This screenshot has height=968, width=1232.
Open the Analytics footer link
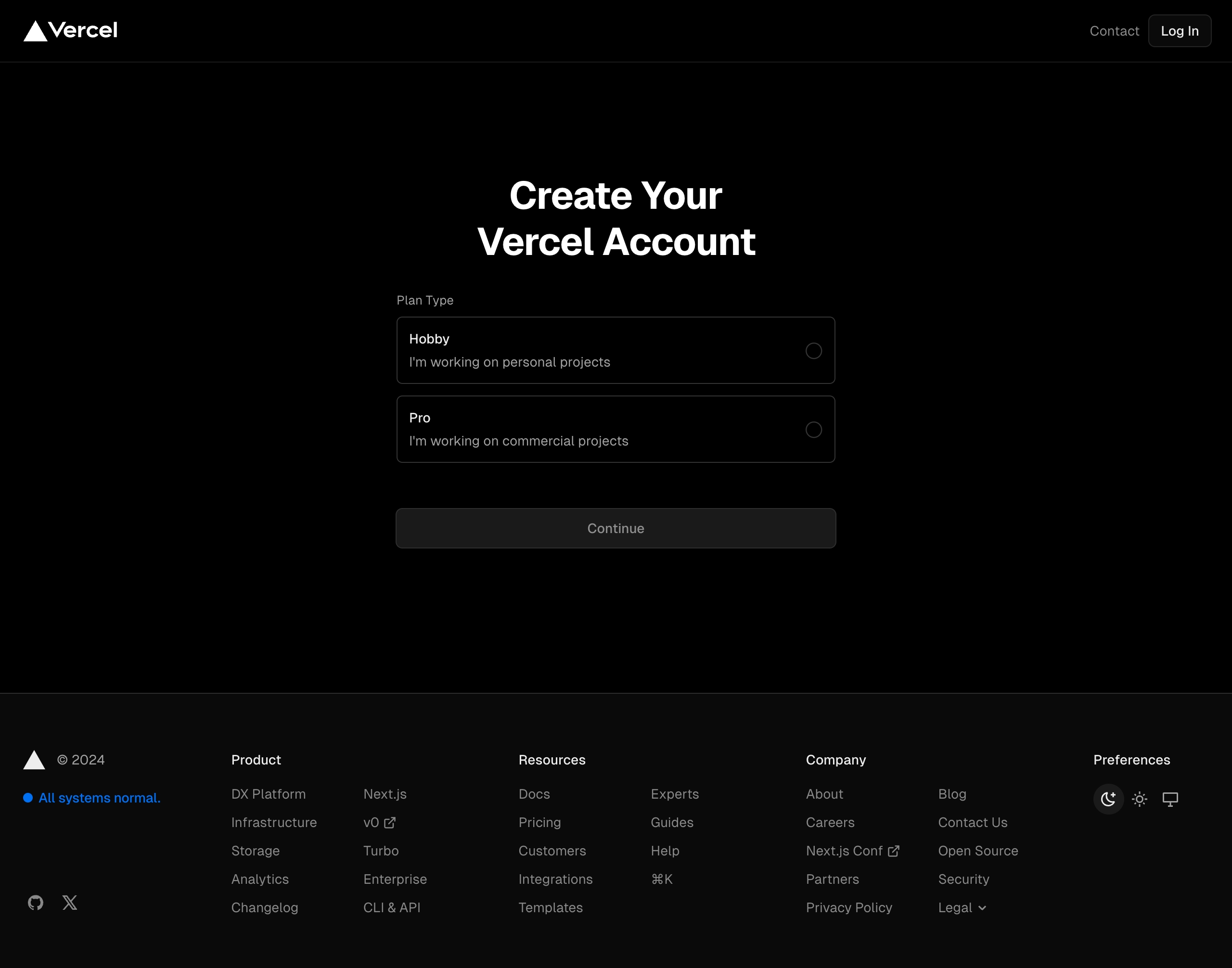(260, 879)
